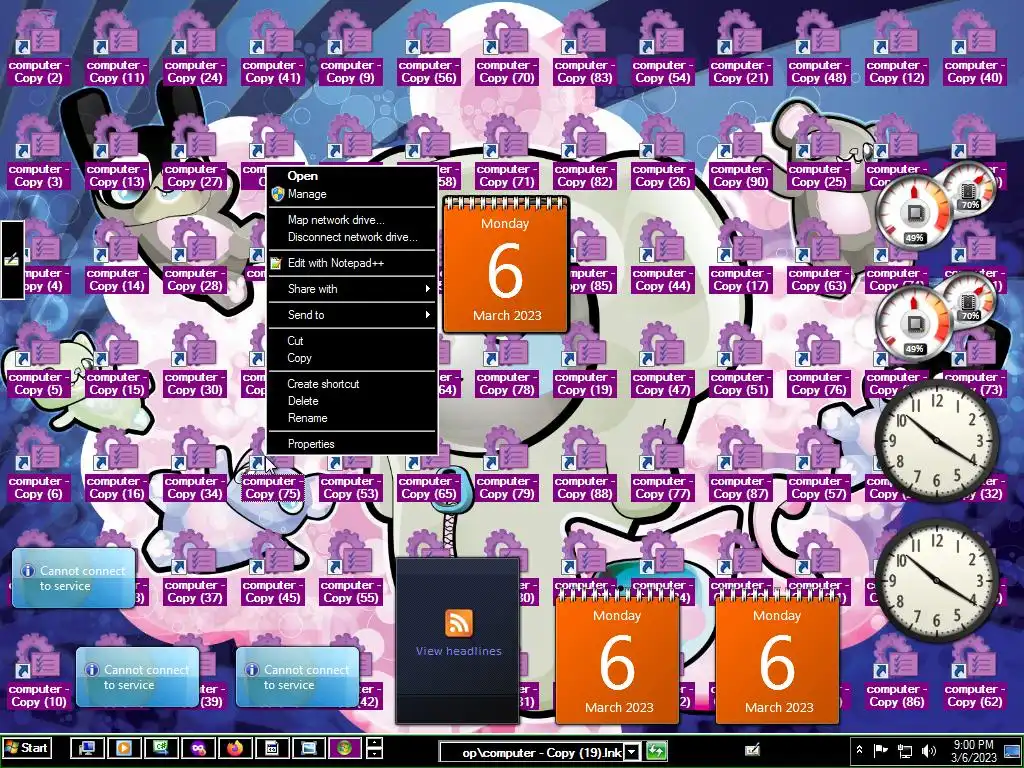Select computer - Copy (44) desktop icon
1024x768 pixels.
click(x=662, y=257)
